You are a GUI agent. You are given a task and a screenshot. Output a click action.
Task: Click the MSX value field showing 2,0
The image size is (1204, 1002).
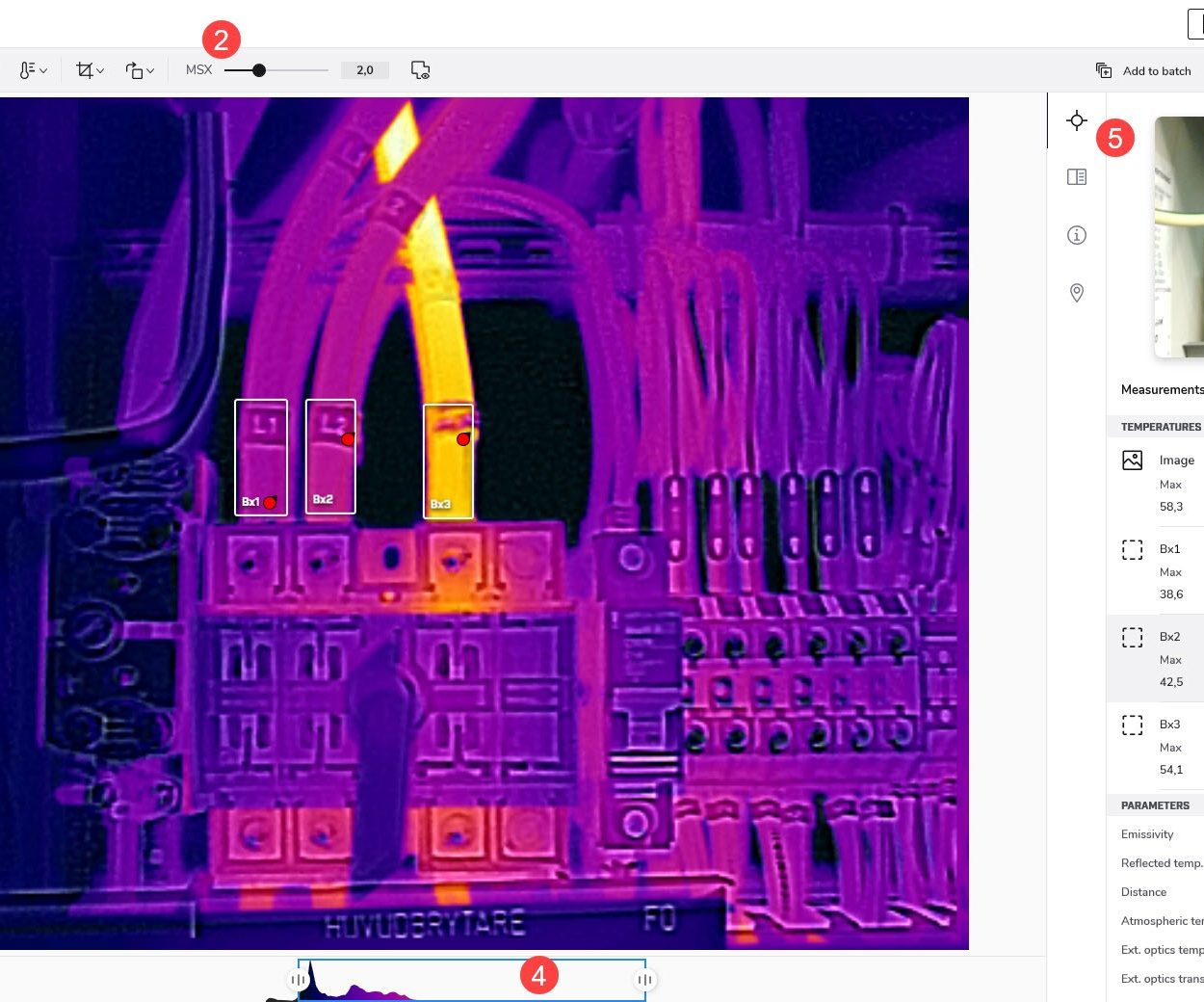[365, 70]
